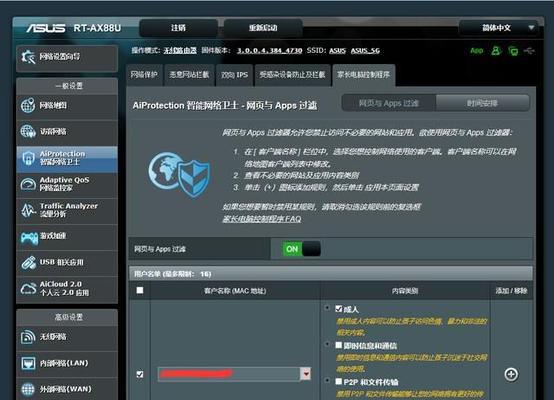554x400 pixels.
Task: Switch to the 网络保护 tab
Action: point(144,75)
